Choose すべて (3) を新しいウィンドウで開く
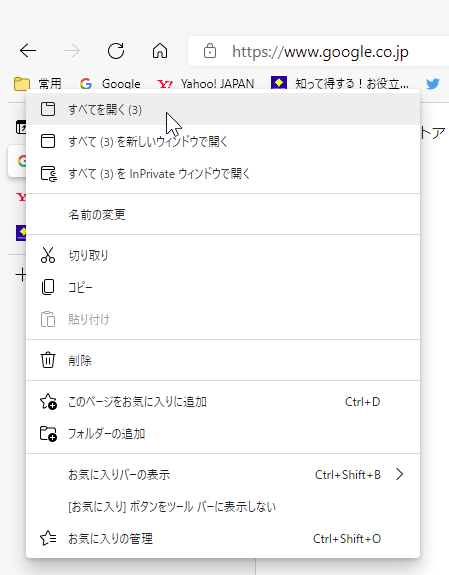This screenshot has width=449, height=575. tap(223, 141)
